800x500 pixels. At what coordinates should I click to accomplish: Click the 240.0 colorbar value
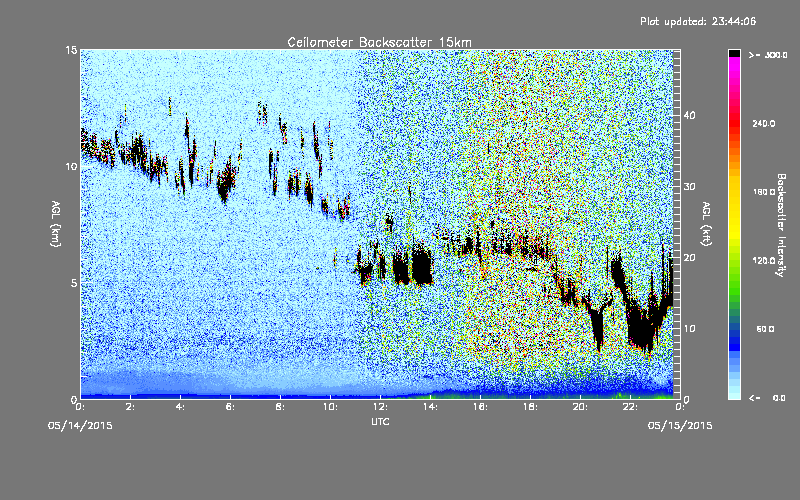coord(764,124)
